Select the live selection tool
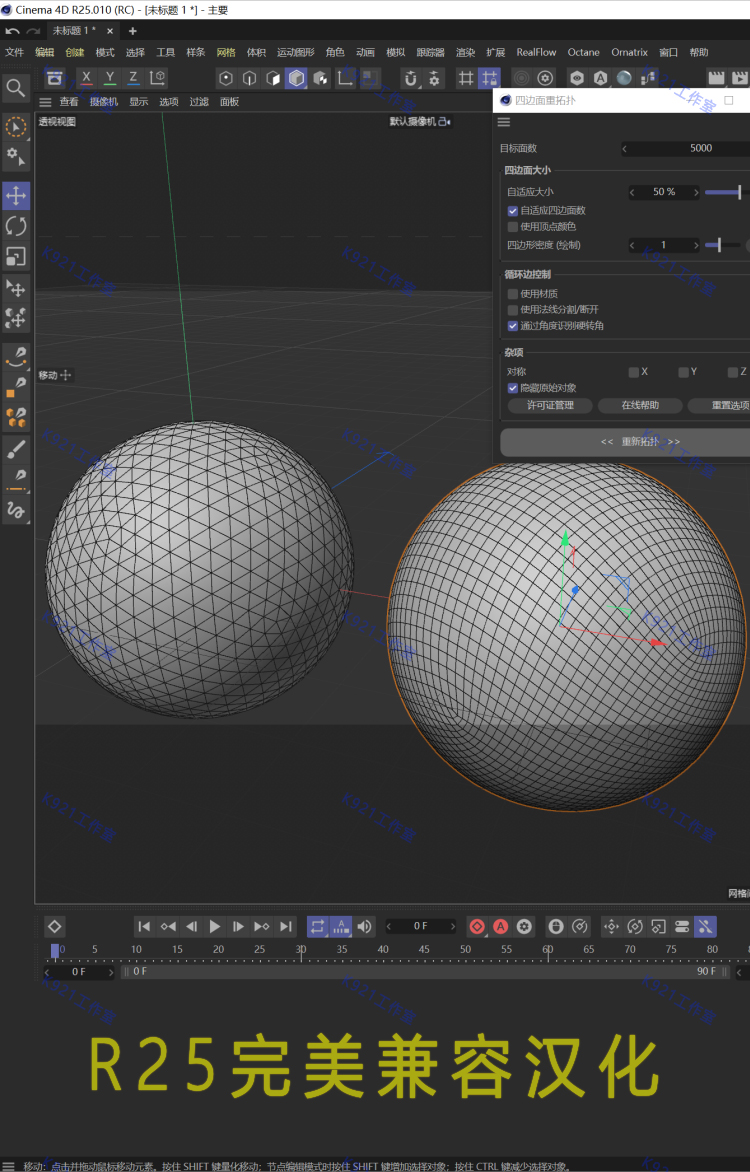The height and width of the screenshot is (1172, 750). point(16,126)
